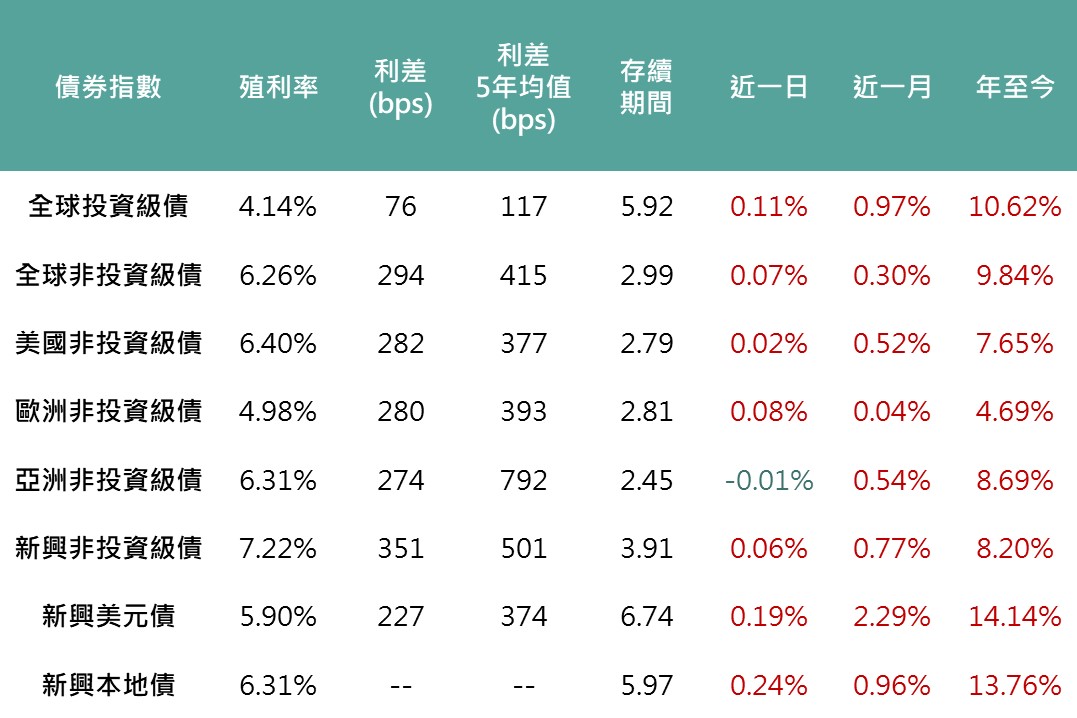The image size is (1077, 718).
Task: Select the 14.14% year-to-date value
Action: coord(1014,616)
